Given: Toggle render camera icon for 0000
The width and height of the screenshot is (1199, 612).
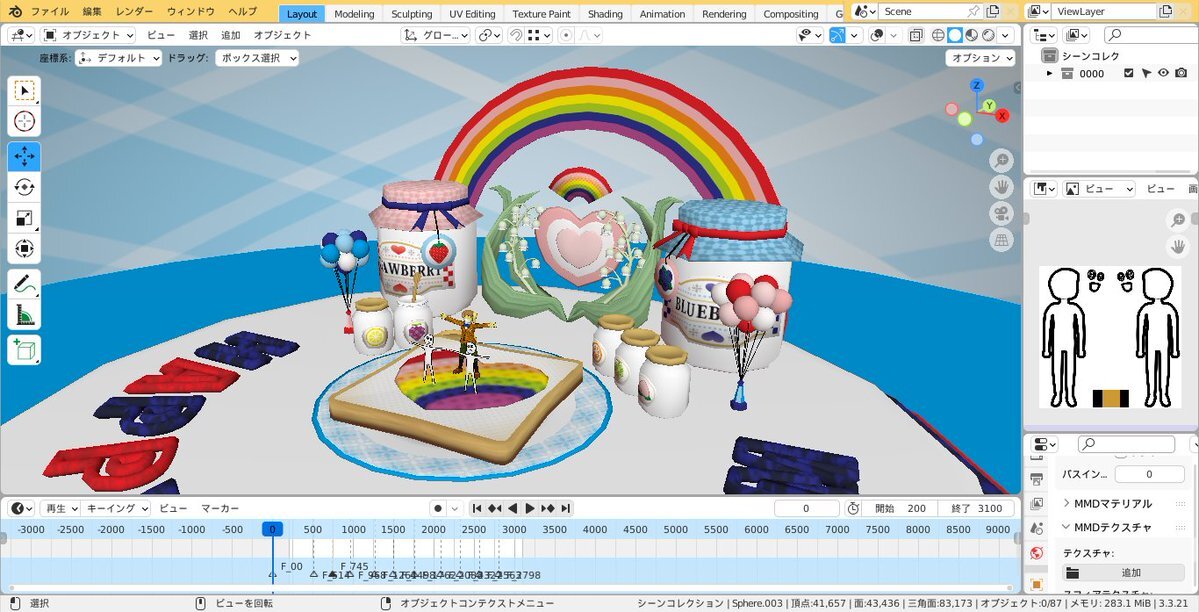Looking at the screenshot, I should coord(1181,73).
